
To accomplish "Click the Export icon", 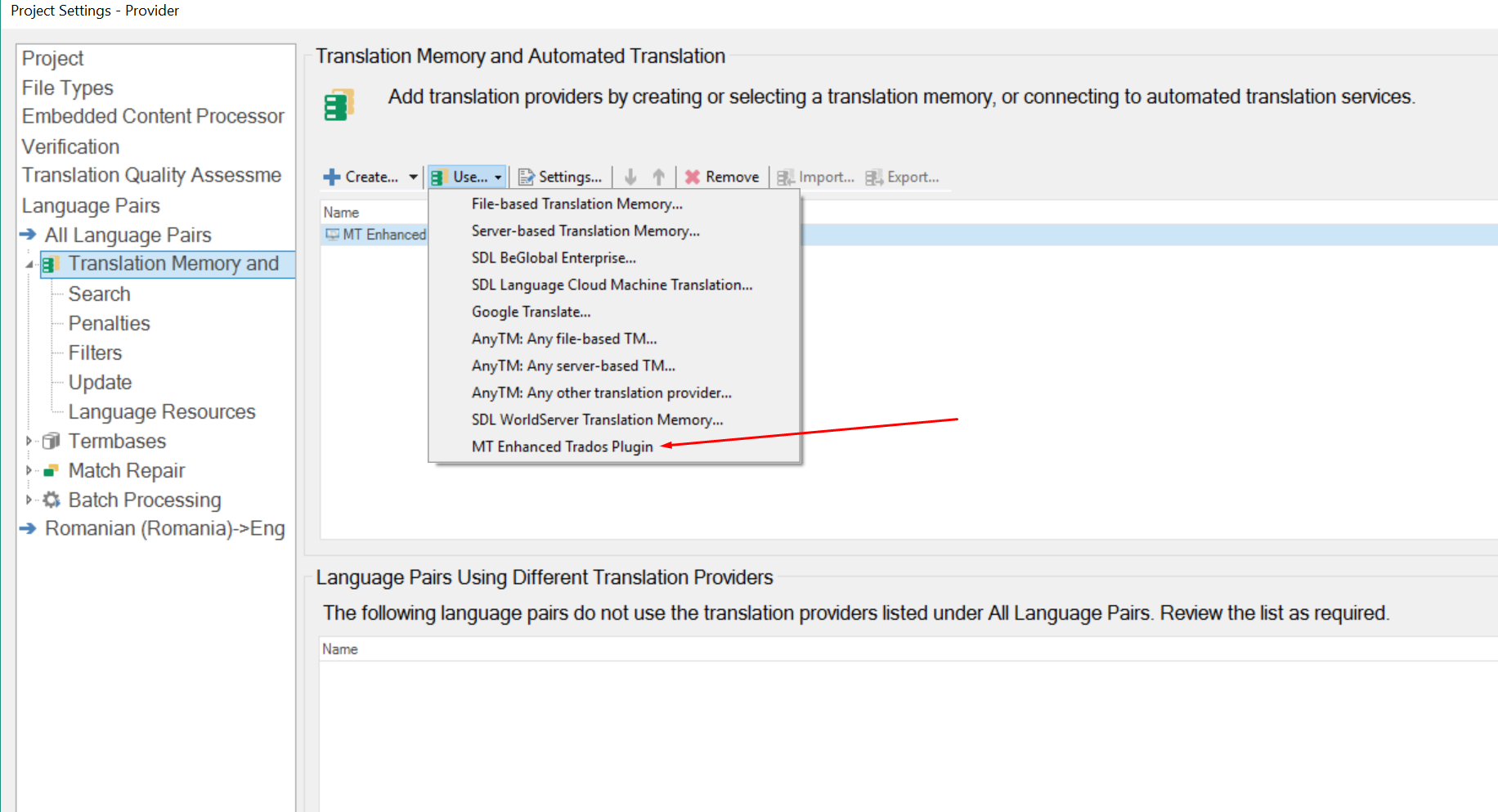I will click(874, 177).
